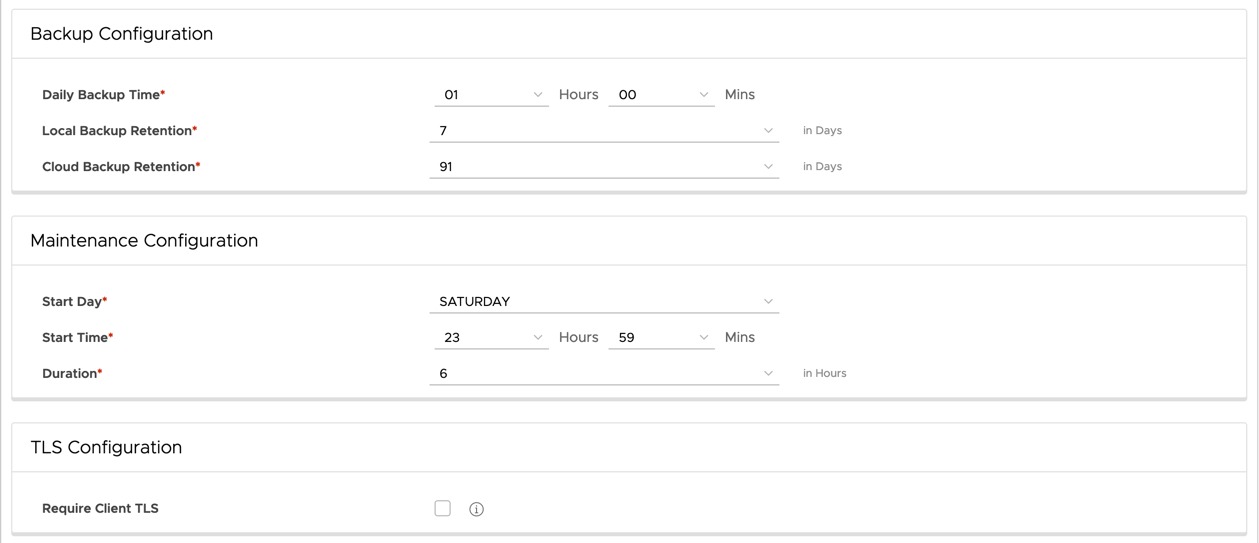Click the chevron arrow of Local Backup Retention
1259x543 pixels.
click(x=768, y=131)
